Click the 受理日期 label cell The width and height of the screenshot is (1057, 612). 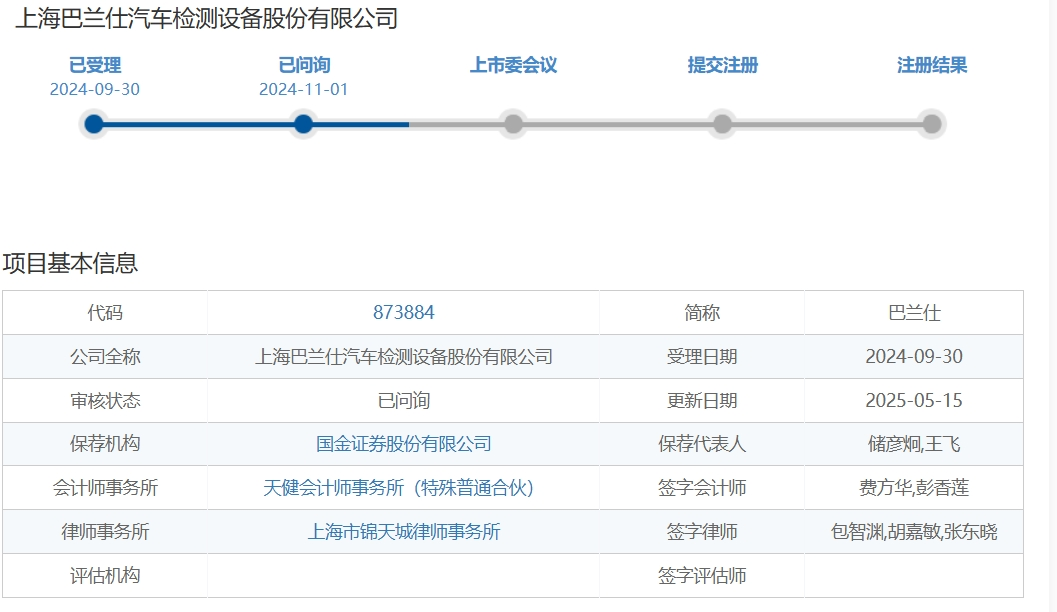coord(702,357)
